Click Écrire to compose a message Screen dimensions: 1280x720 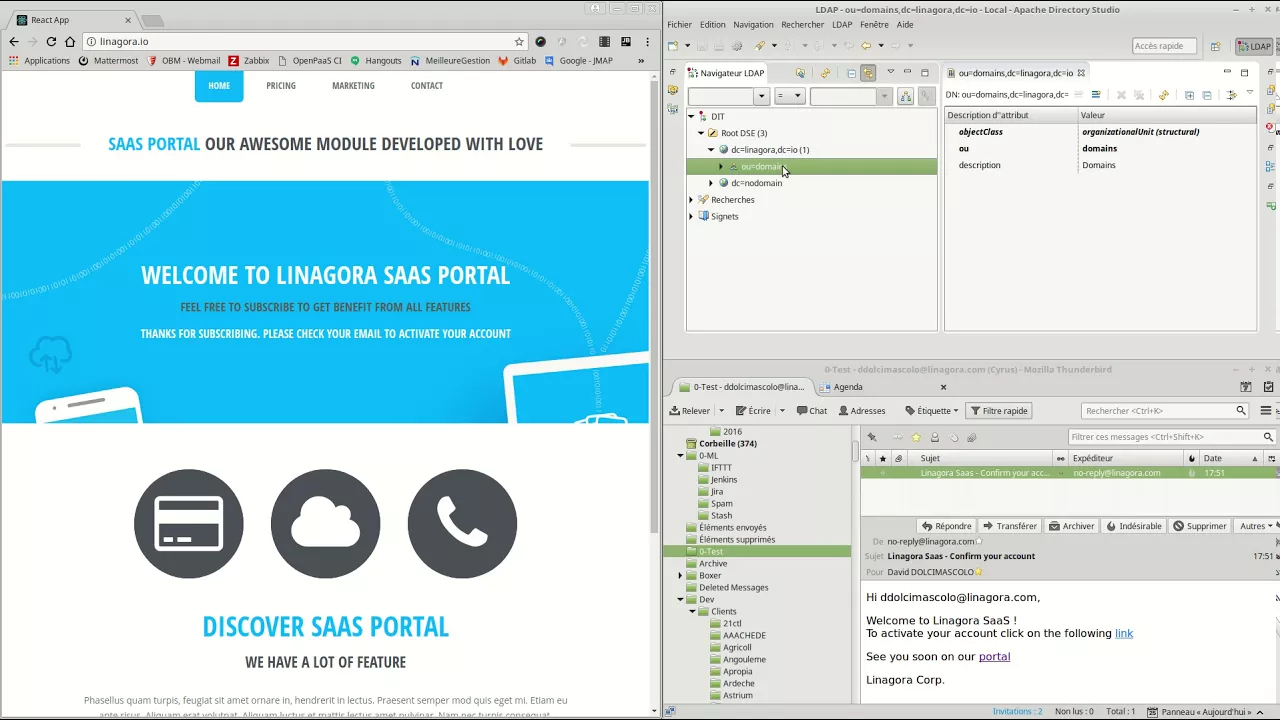[x=754, y=411]
